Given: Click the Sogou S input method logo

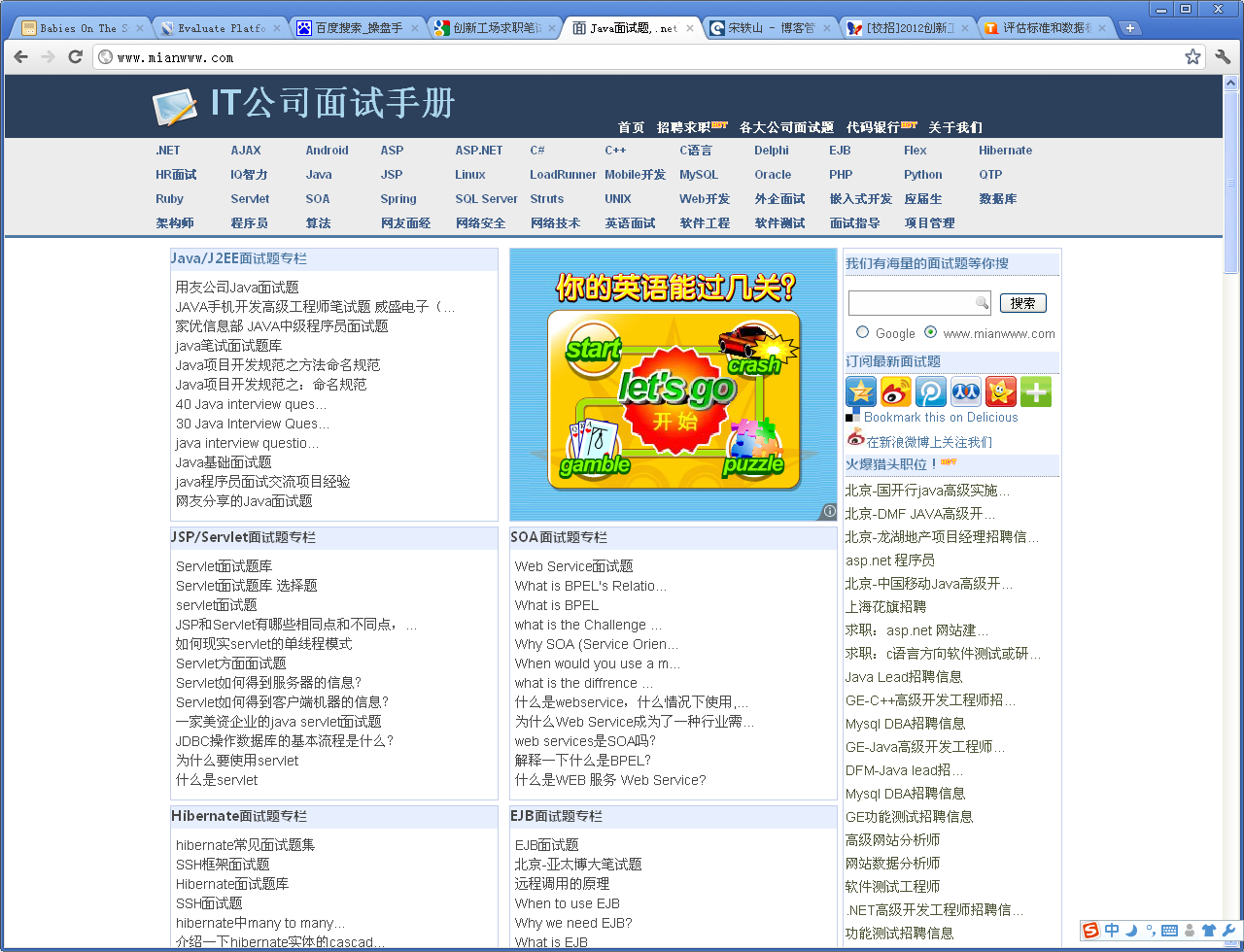Looking at the screenshot, I should (x=1090, y=931).
